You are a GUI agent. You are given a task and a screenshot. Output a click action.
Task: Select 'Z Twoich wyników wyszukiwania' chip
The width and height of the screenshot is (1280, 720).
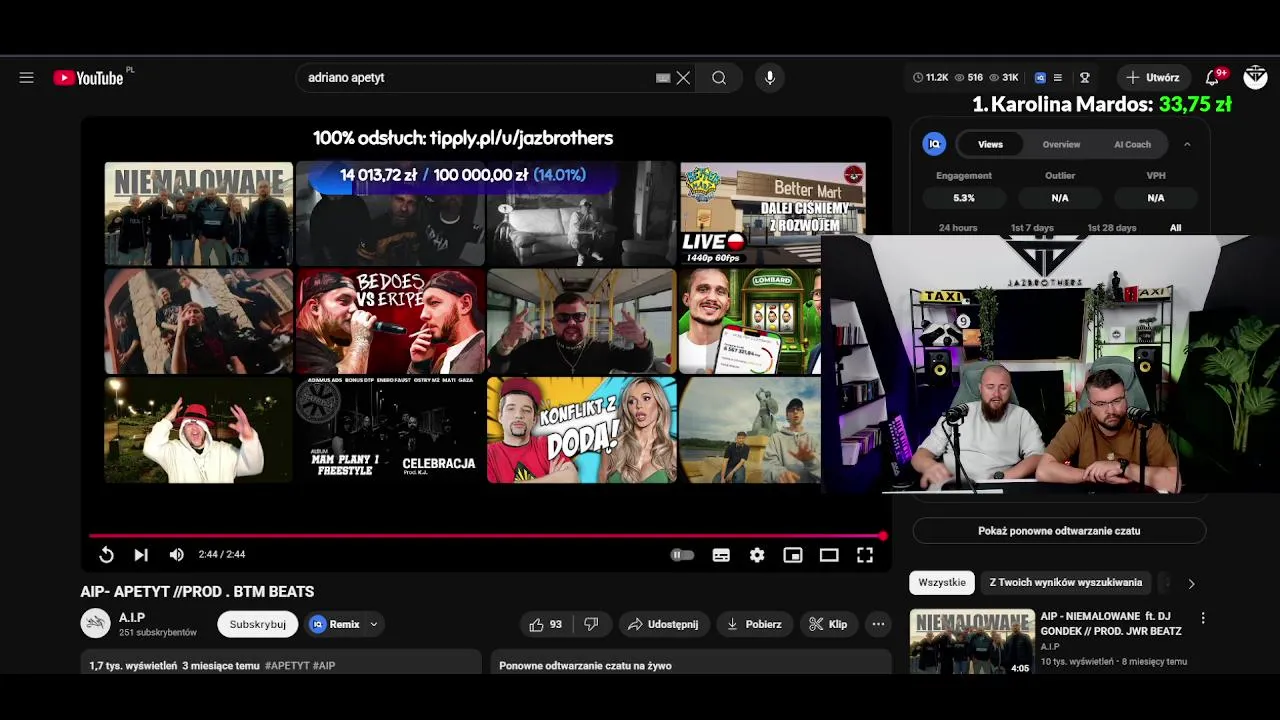(1066, 582)
